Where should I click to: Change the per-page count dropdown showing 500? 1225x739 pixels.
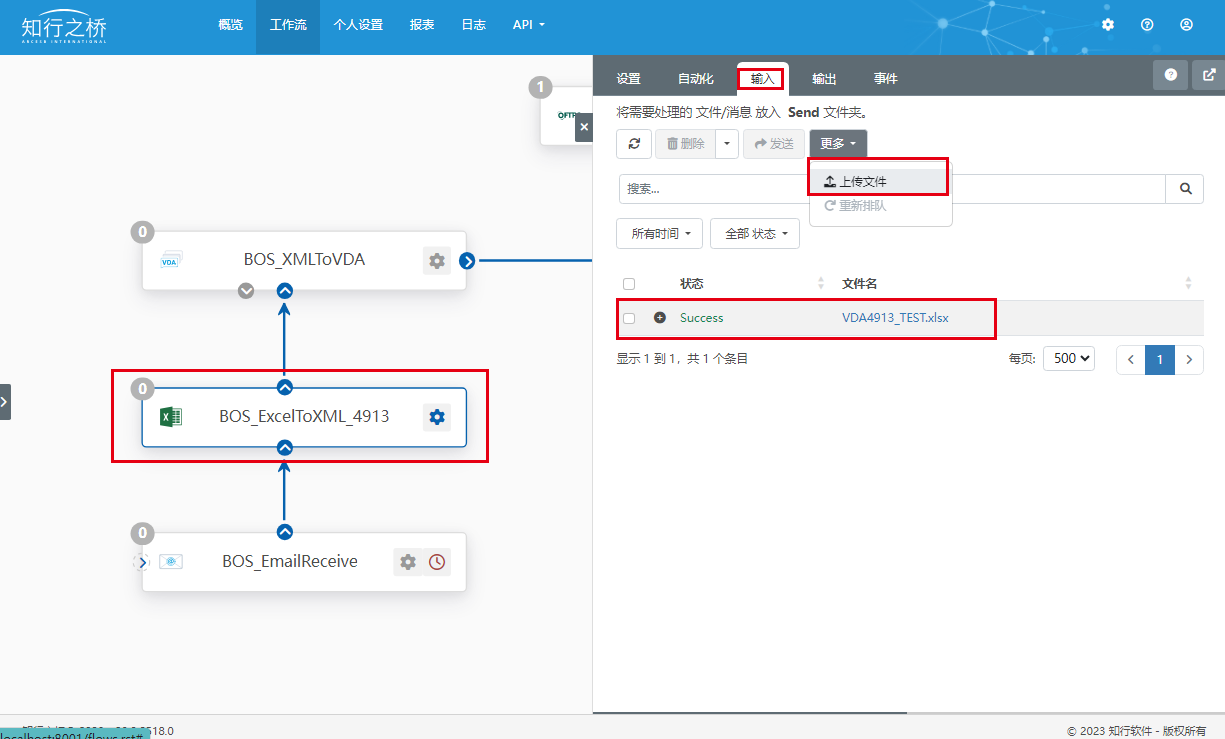tap(1068, 358)
